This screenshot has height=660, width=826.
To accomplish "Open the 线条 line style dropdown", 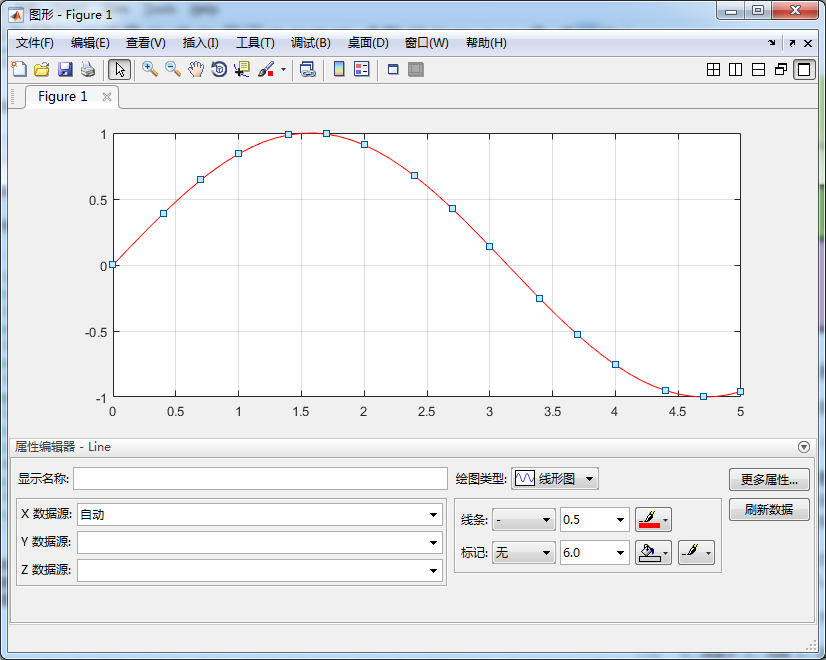I will (524, 520).
